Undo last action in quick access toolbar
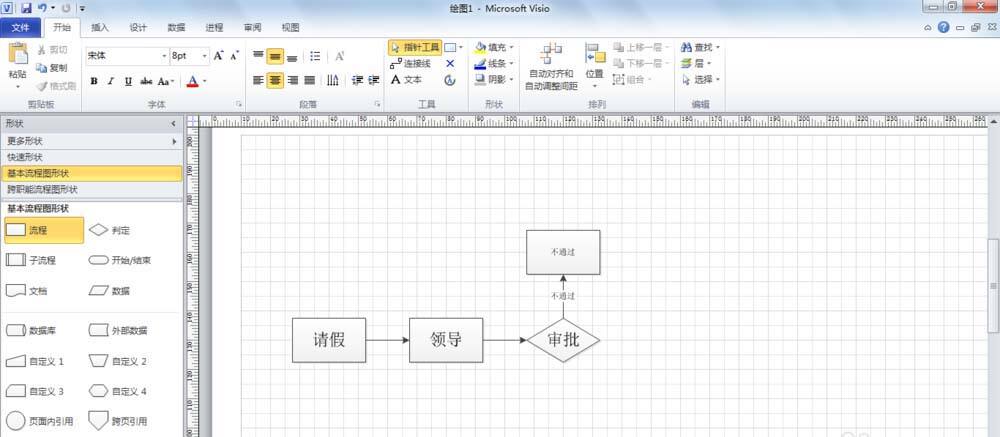This screenshot has width=1000, height=437. point(42,8)
